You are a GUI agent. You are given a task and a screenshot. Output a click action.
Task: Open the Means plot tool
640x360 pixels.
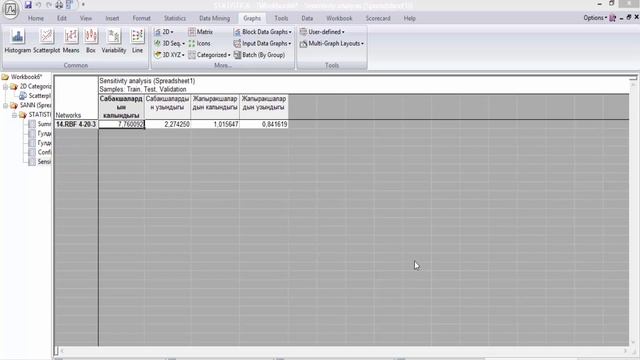pyautogui.click(x=71, y=41)
